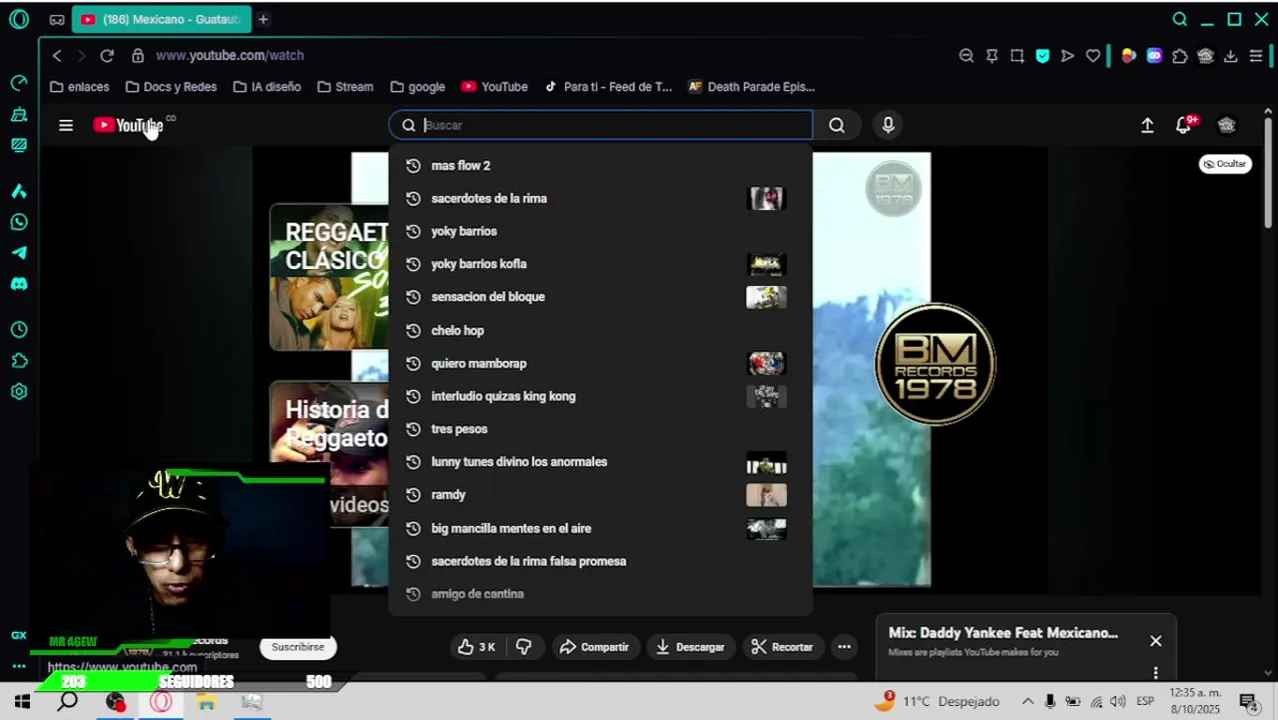This screenshot has width=1278, height=720.
Task: Choose 'interludio quizas king kong' suggestion
Action: point(601,396)
